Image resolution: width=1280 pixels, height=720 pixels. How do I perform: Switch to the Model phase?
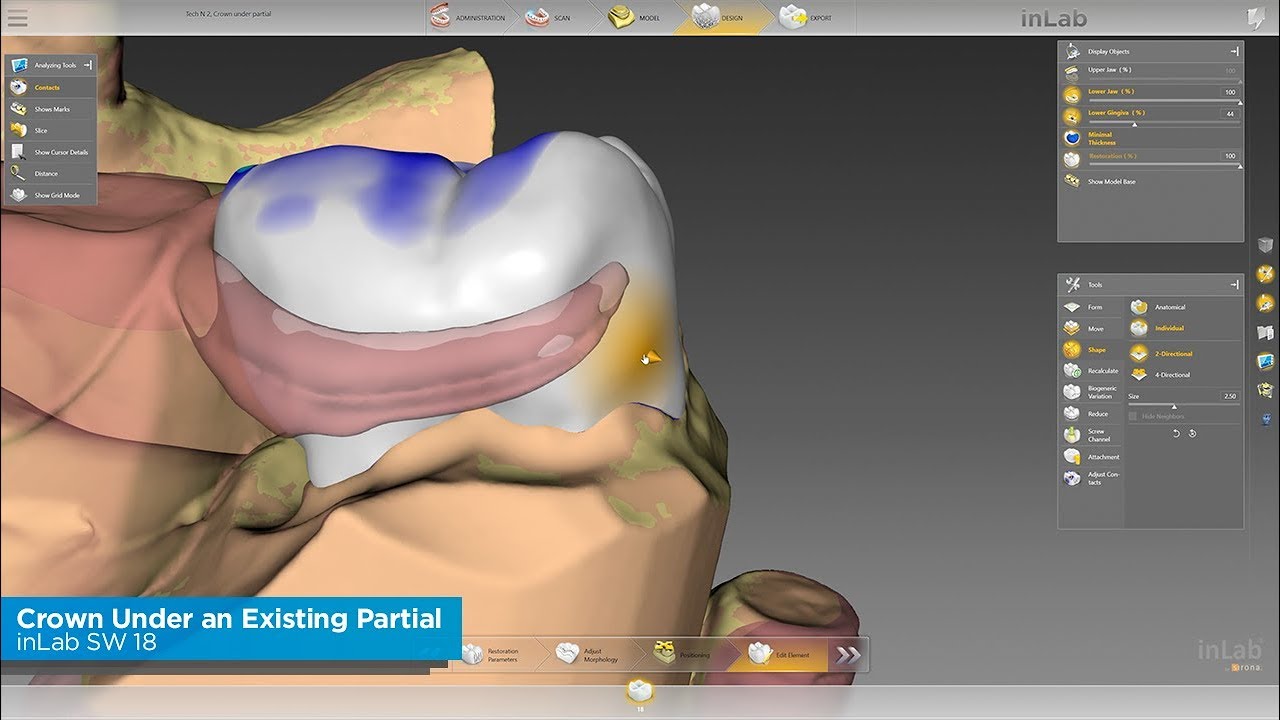point(634,18)
